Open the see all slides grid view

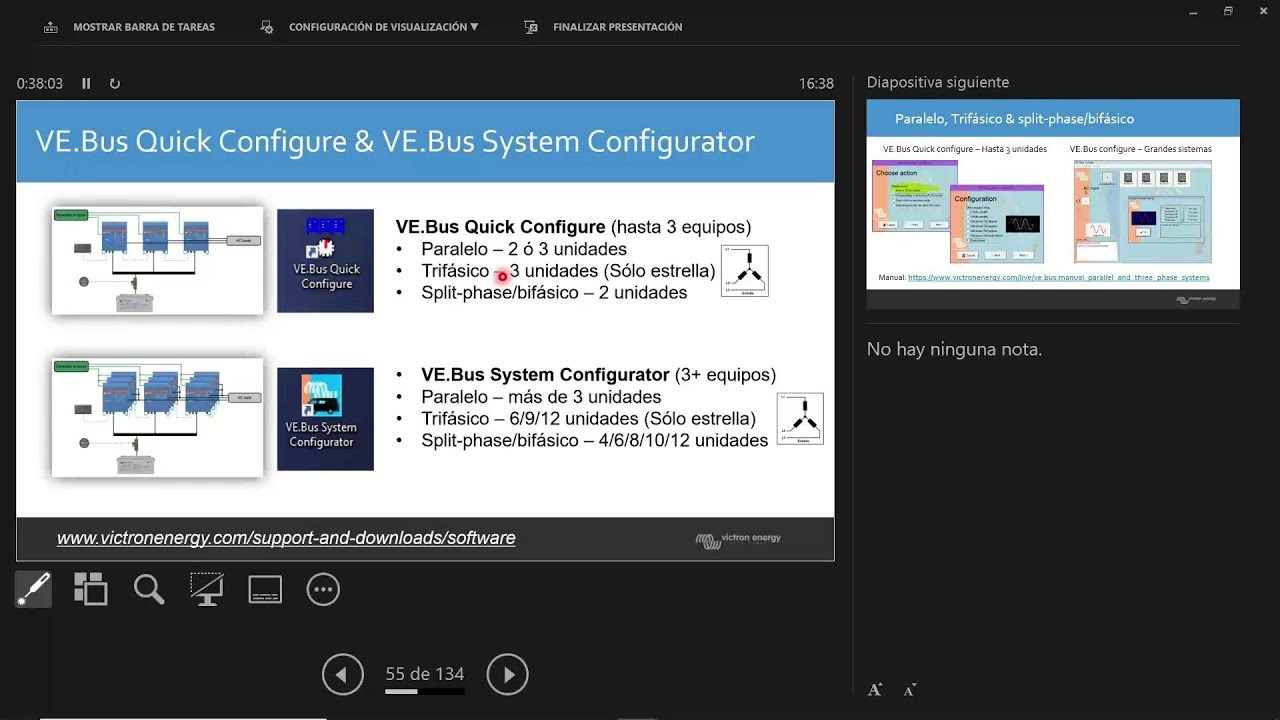(x=90, y=589)
